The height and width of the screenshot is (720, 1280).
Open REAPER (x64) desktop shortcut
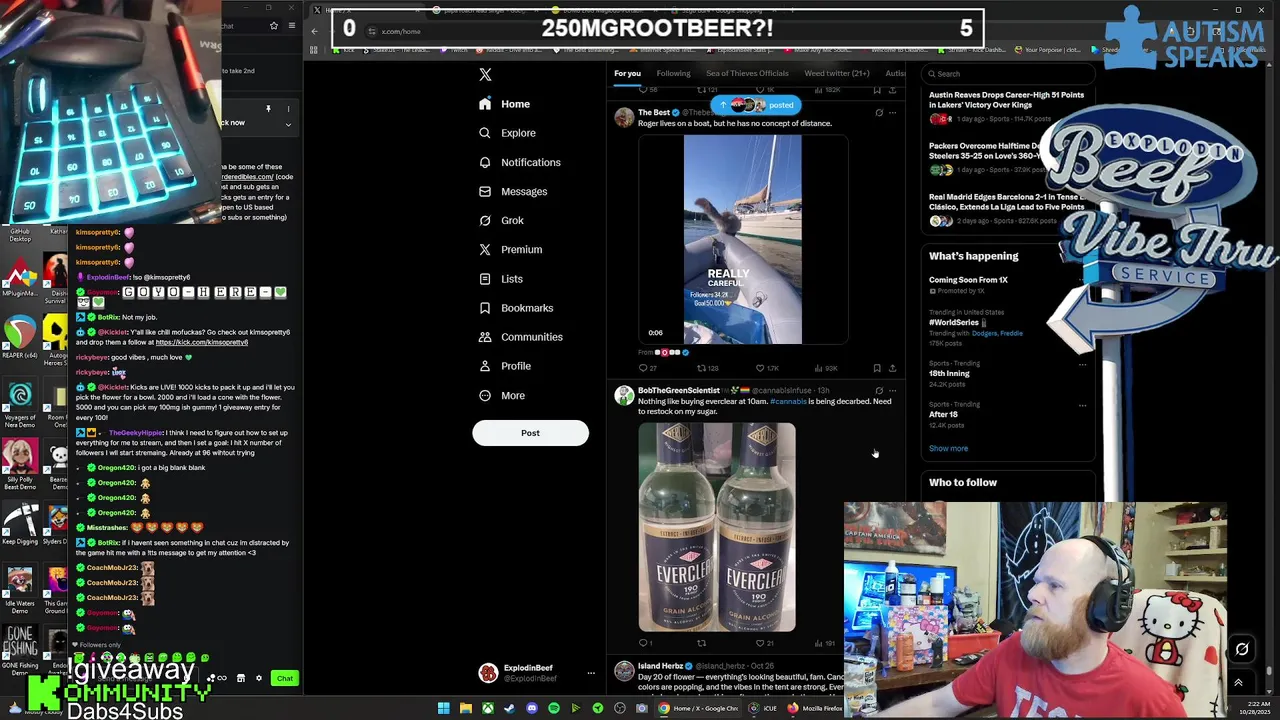pyautogui.click(x=19, y=336)
